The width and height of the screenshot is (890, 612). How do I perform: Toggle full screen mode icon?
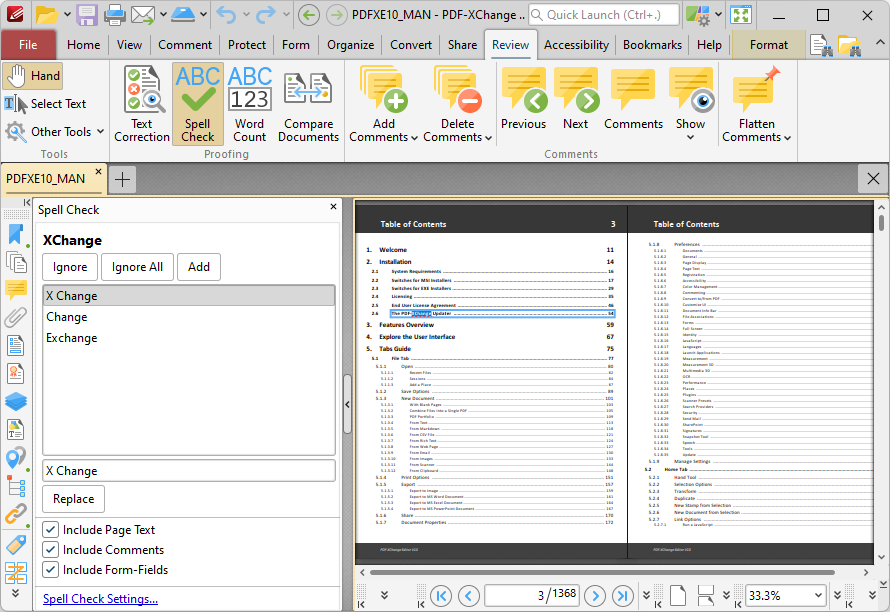click(x=741, y=15)
